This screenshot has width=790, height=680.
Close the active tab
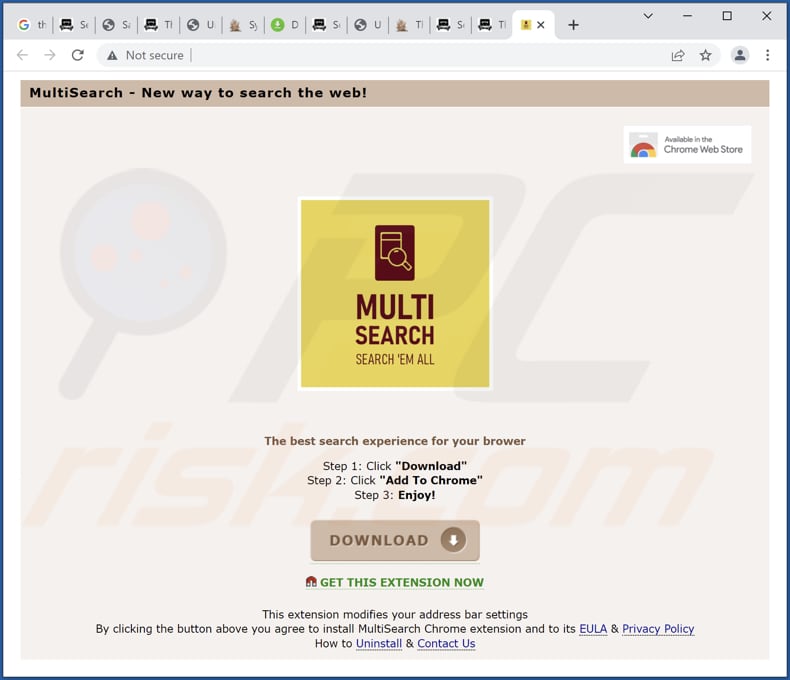click(541, 25)
